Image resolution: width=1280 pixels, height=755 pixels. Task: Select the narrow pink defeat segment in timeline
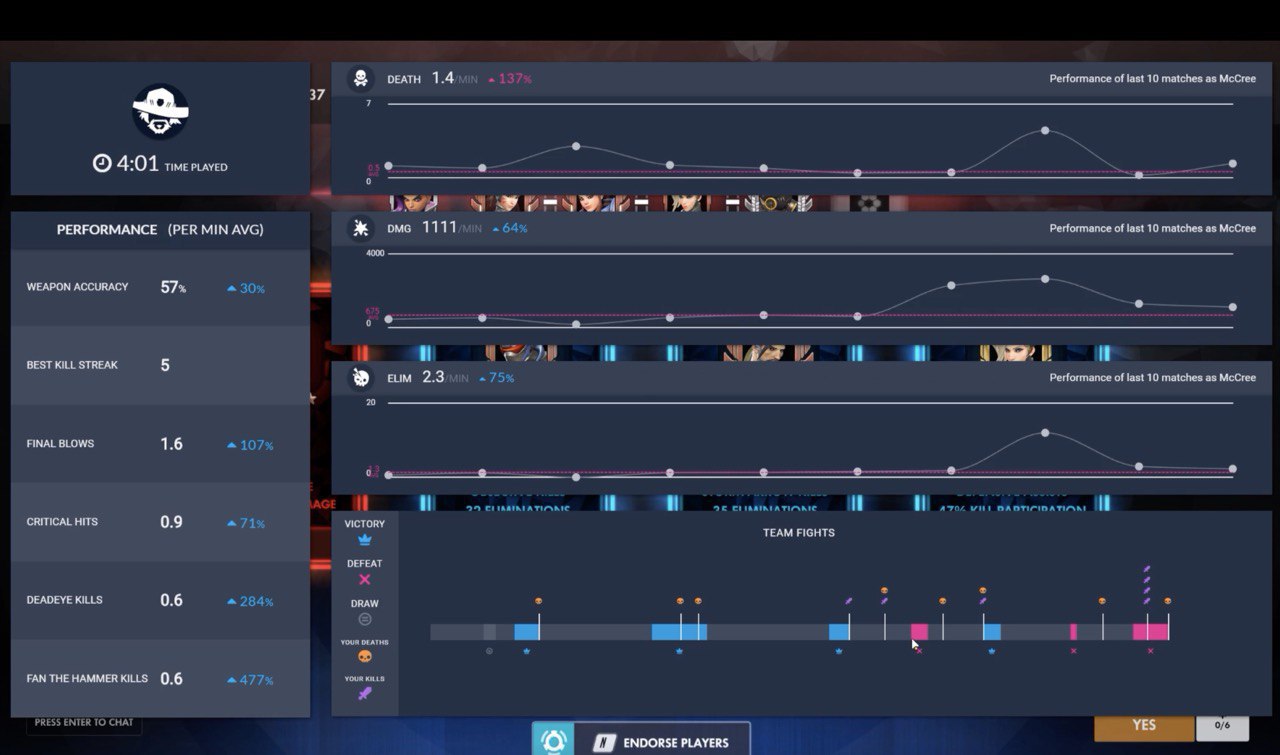pyautogui.click(x=1073, y=632)
